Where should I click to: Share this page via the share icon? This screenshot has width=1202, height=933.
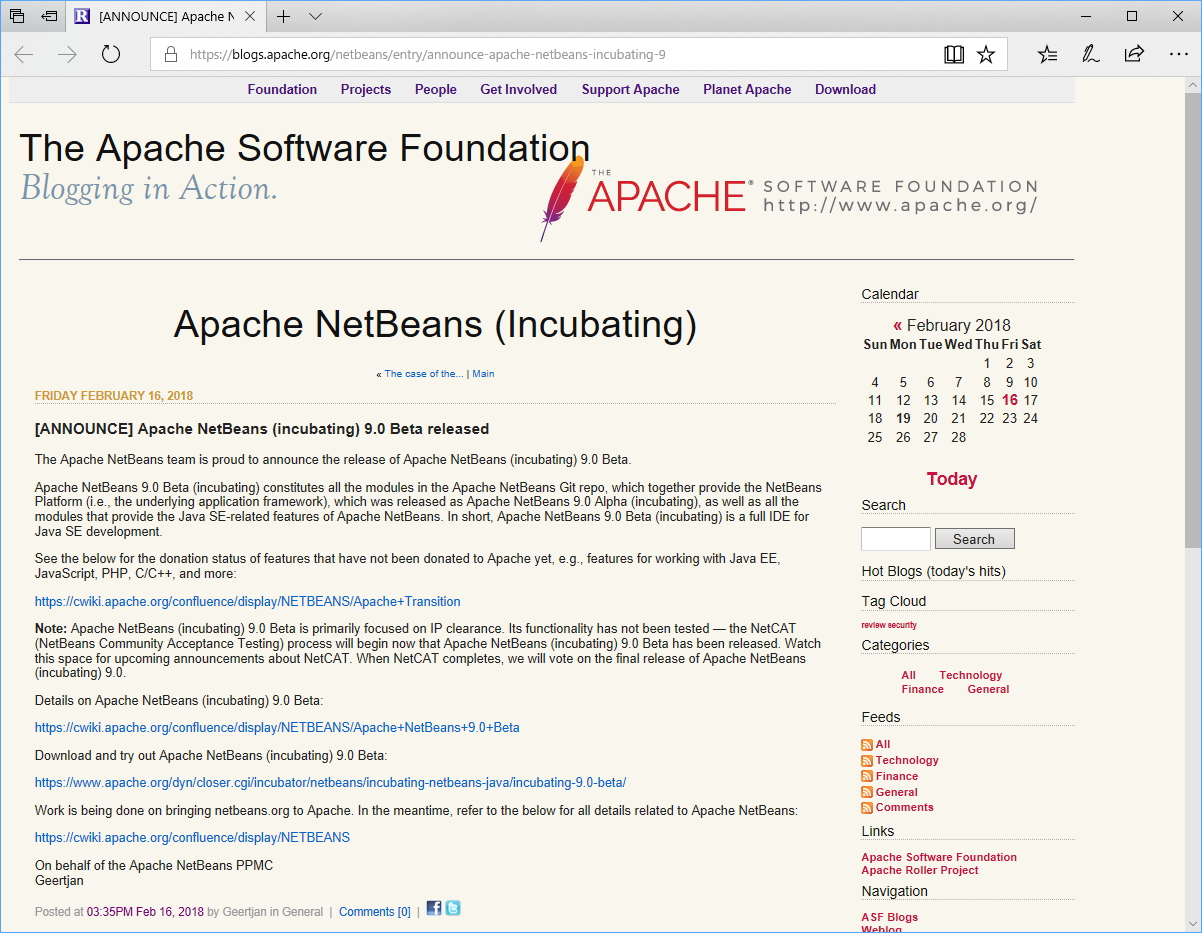1133,55
